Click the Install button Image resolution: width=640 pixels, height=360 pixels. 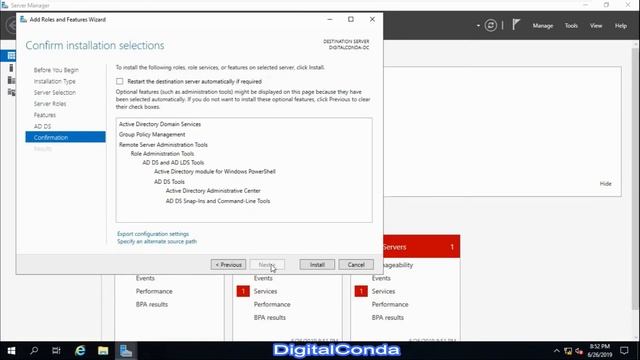pyautogui.click(x=317, y=264)
